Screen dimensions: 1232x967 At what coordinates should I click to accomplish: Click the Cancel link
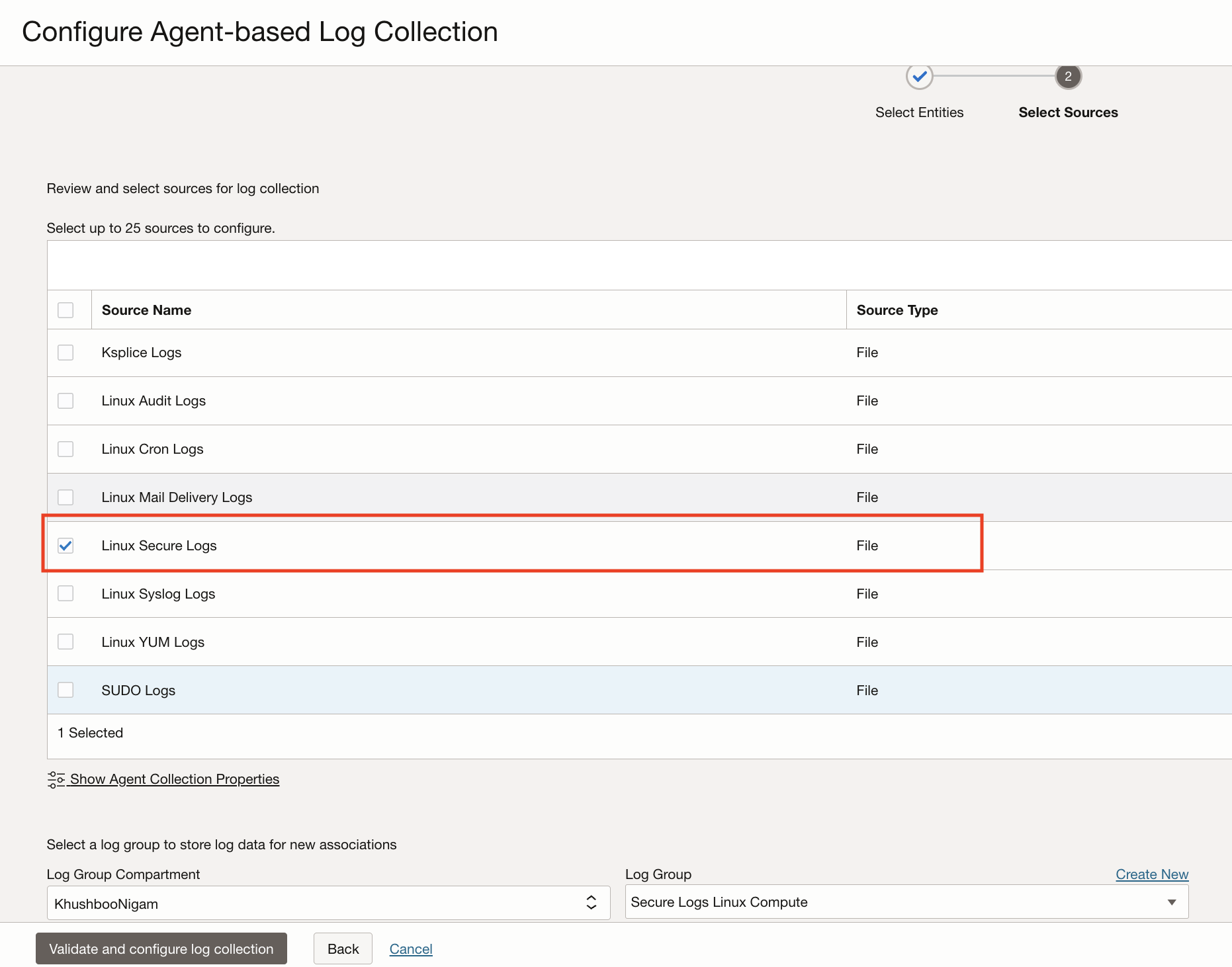tap(410, 949)
